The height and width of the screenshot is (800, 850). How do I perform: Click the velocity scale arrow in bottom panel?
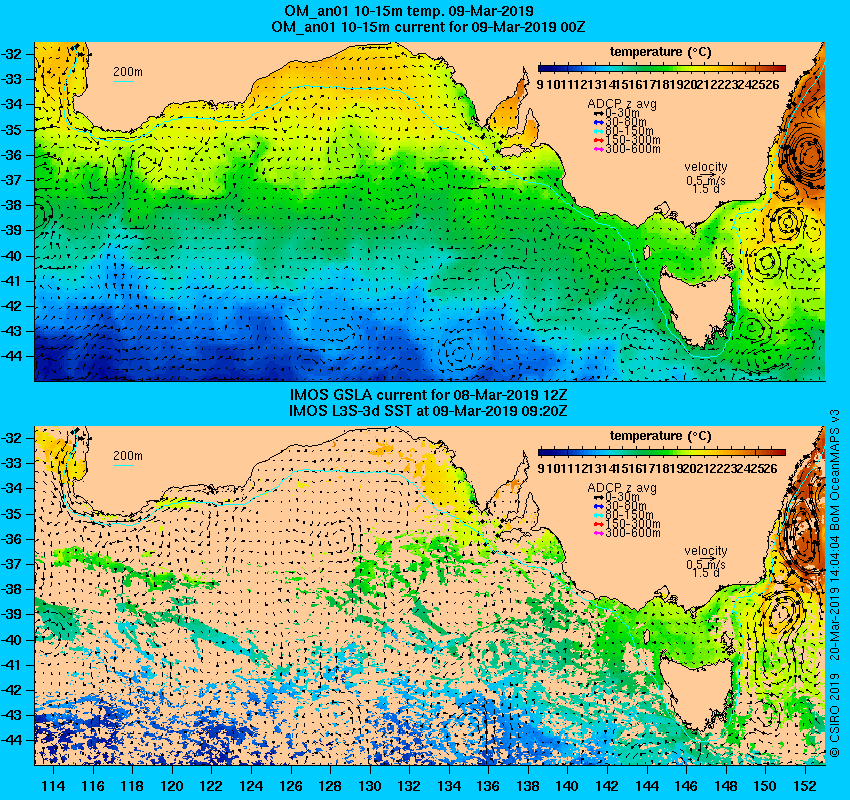pyautogui.click(x=707, y=559)
